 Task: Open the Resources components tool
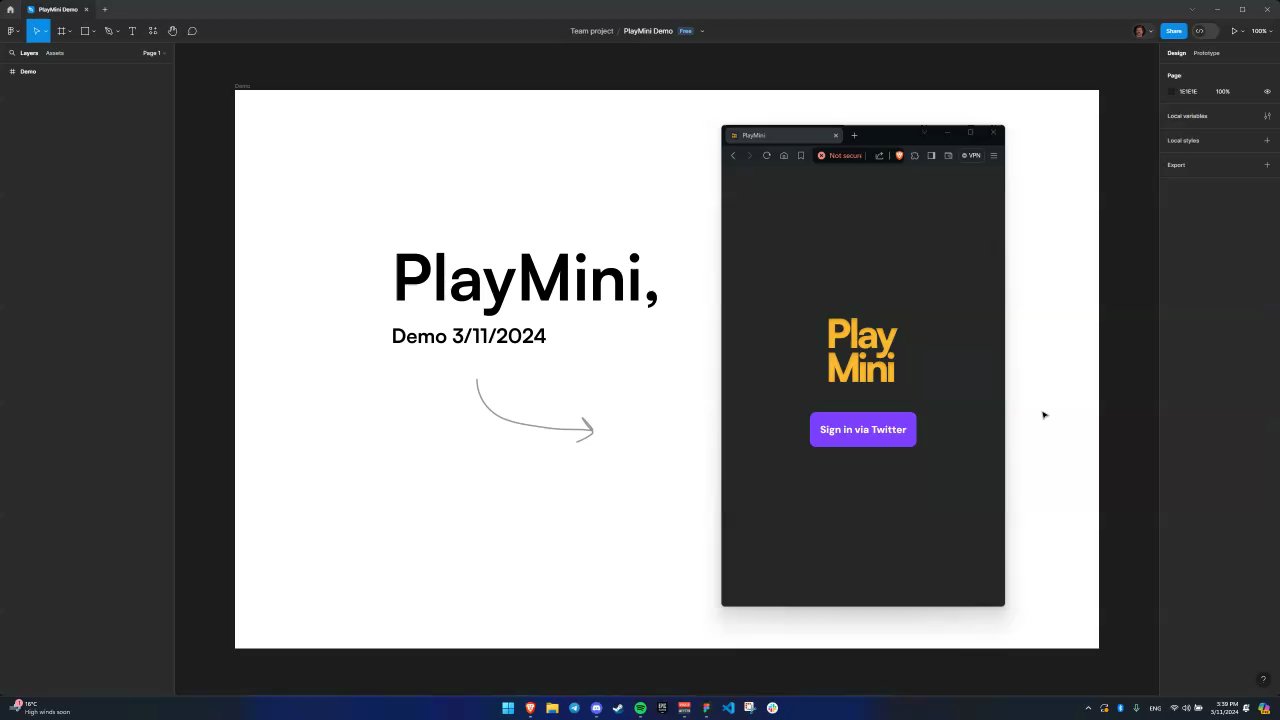[152, 31]
